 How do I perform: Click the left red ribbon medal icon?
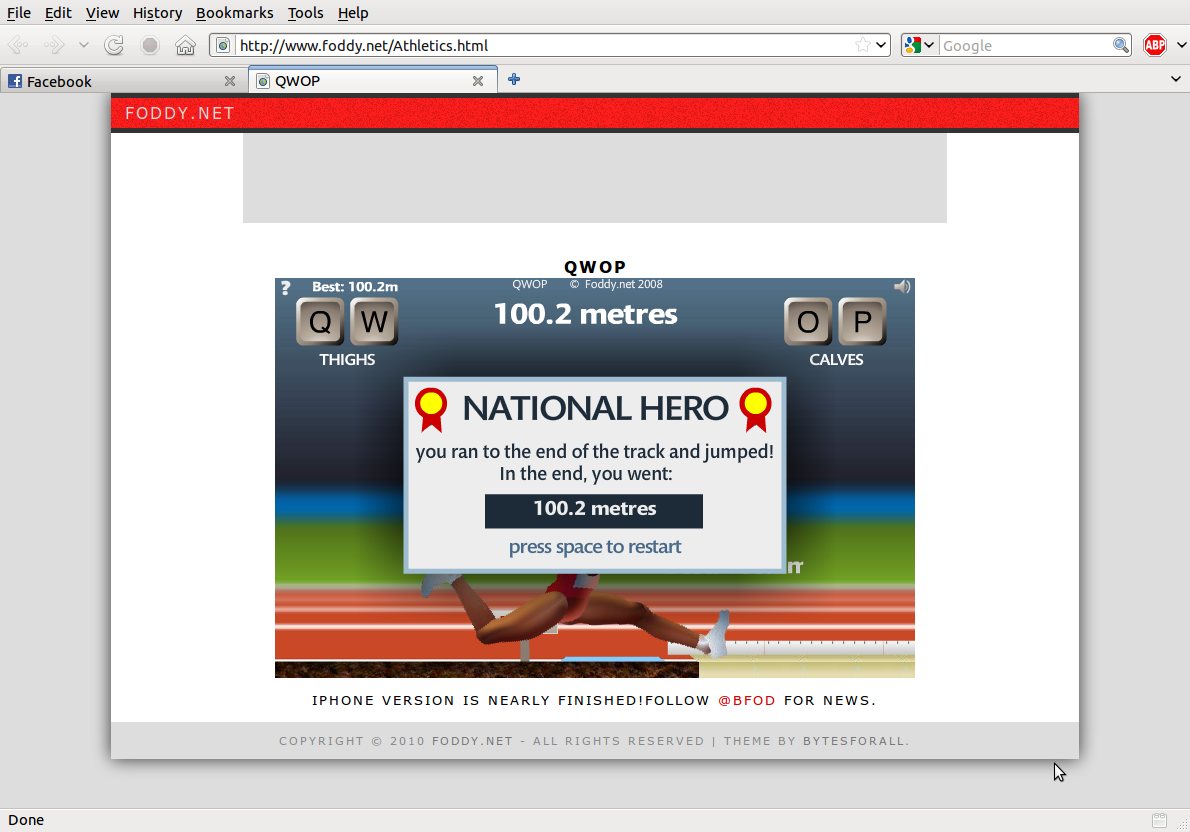click(x=431, y=409)
